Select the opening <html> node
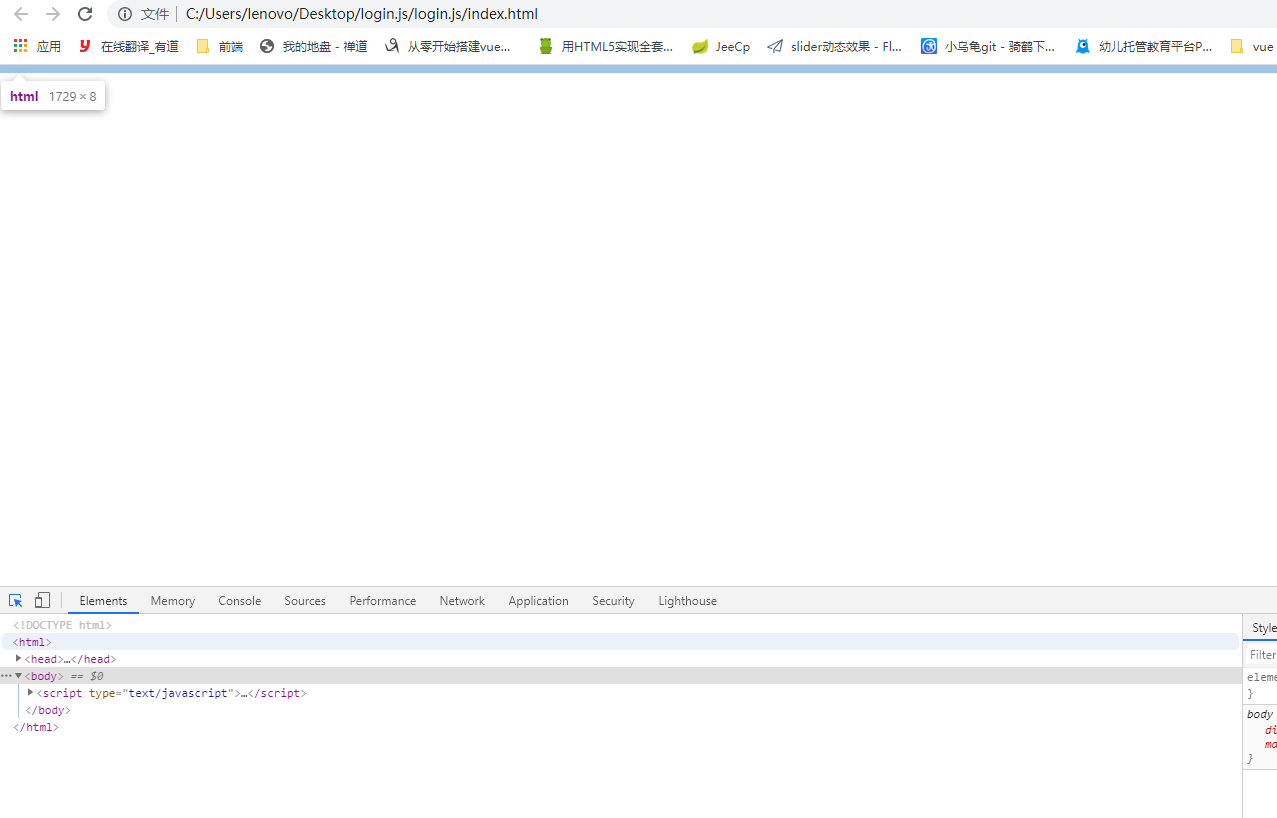Image resolution: width=1277 pixels, height=818 pixels. click(x=32, y=642)
